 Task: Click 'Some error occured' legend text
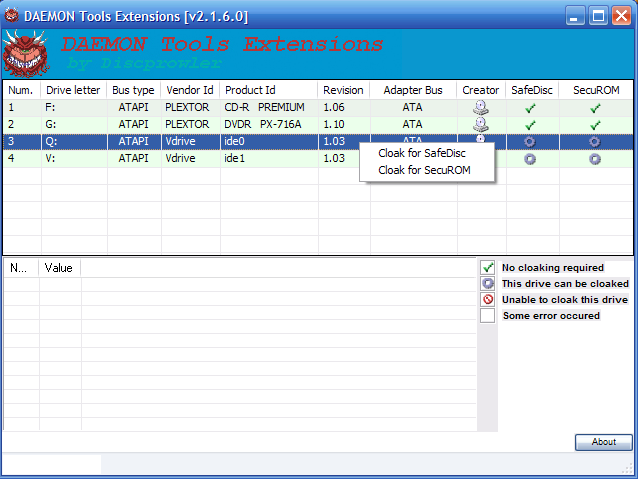tap(551, 315)
